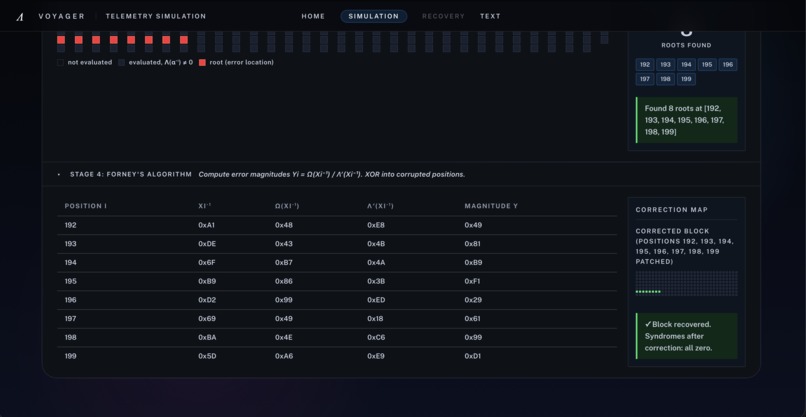806x417 pixels.
Task: Select table row for position 195
Action: pos(337,281)
